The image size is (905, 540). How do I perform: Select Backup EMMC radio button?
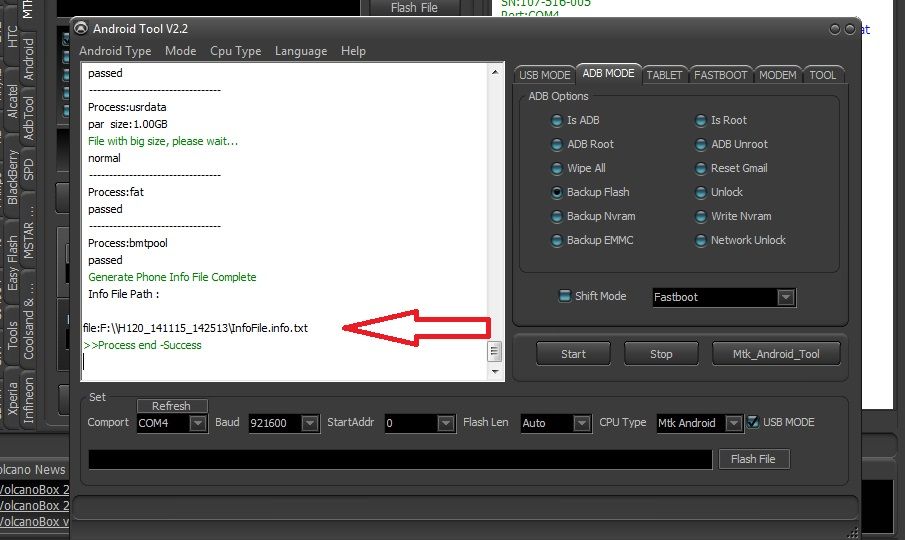pyautogui.click(x=556, y=241)
